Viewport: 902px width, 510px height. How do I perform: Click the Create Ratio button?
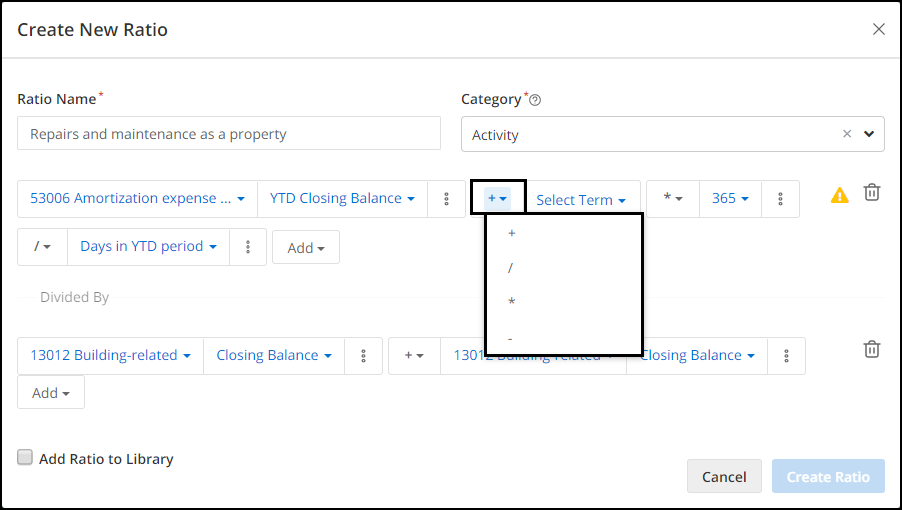828,476
